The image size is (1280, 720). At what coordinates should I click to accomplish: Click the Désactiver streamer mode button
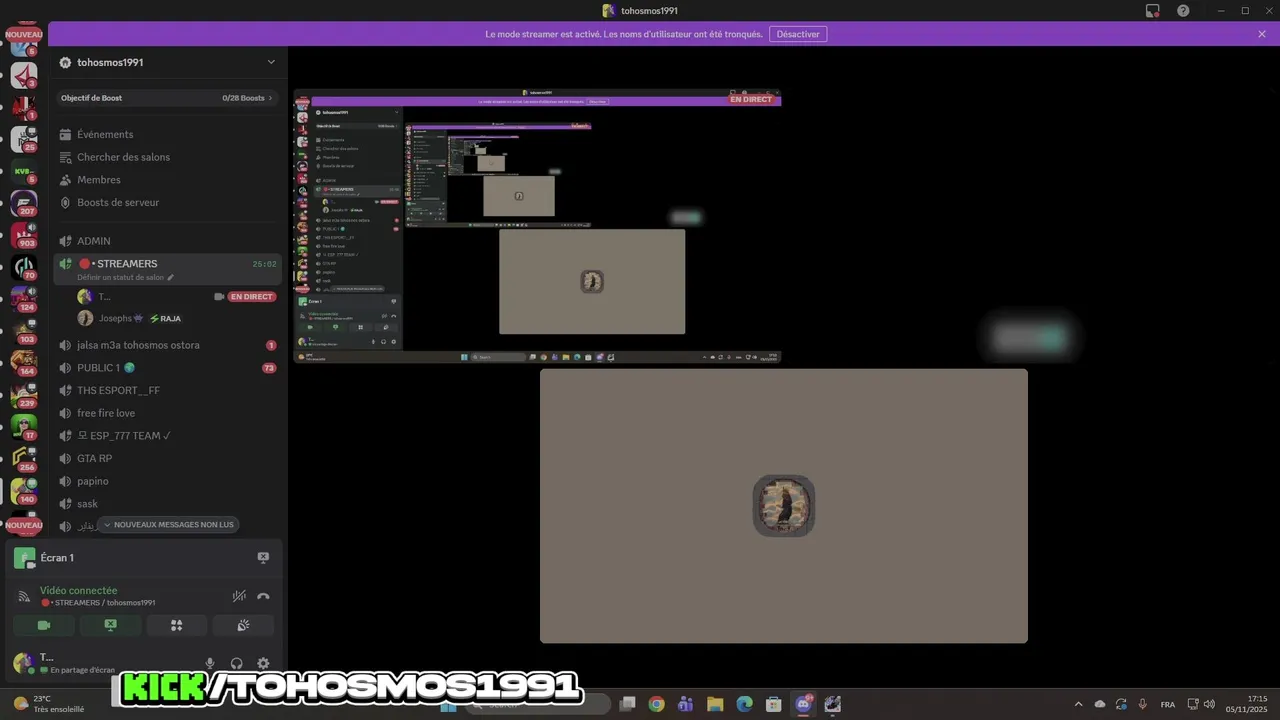pyautogui.click(x=798, y=34)
